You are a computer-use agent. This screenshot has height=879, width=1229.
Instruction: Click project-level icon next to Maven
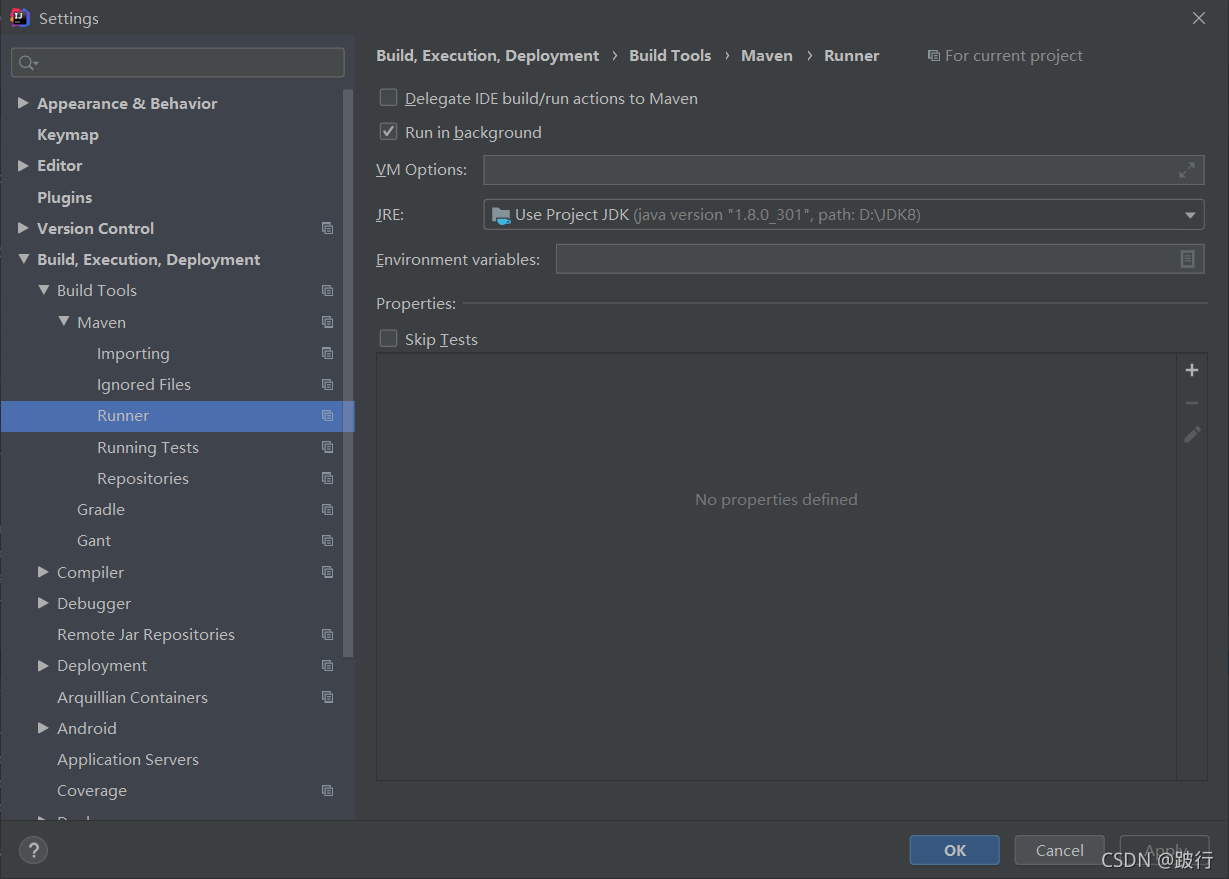pyautogui.click(x=327, y=322)
